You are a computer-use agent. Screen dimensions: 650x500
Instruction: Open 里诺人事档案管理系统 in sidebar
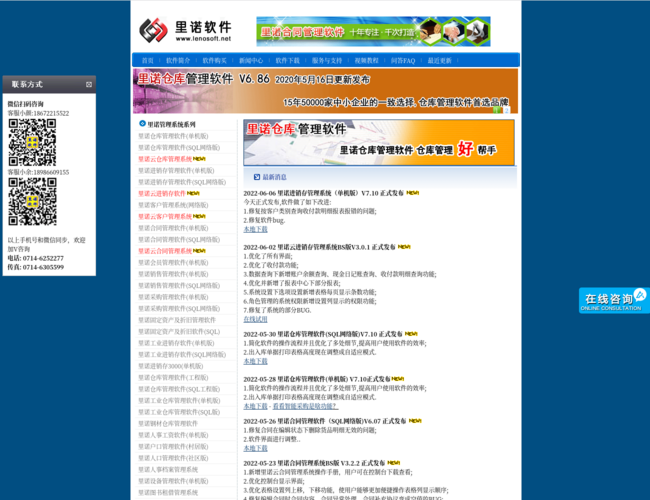(168, 470)
